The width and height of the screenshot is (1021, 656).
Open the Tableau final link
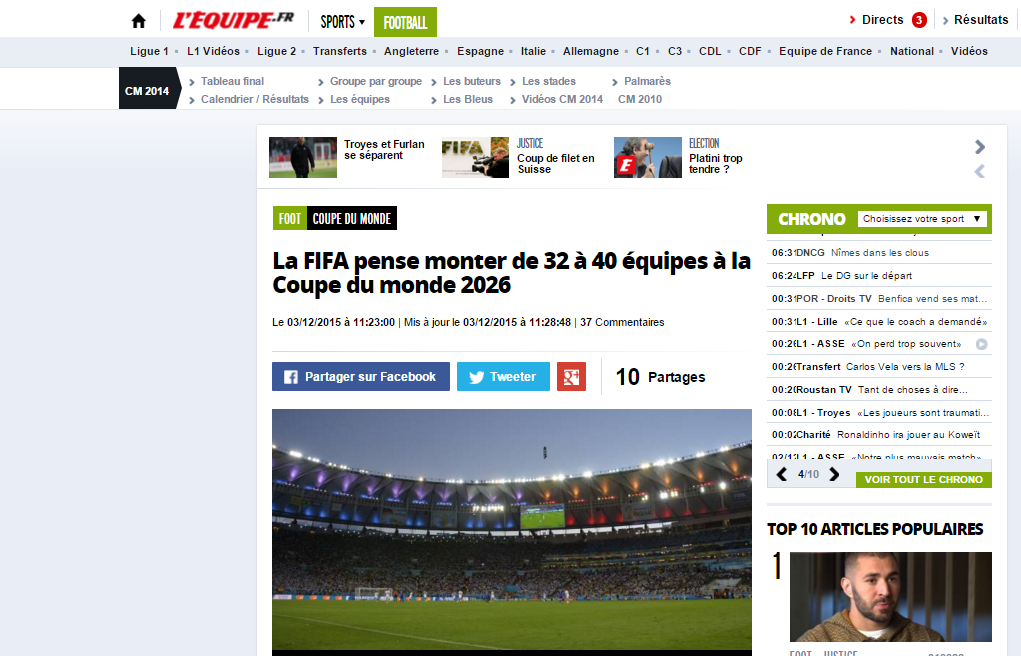232,81
